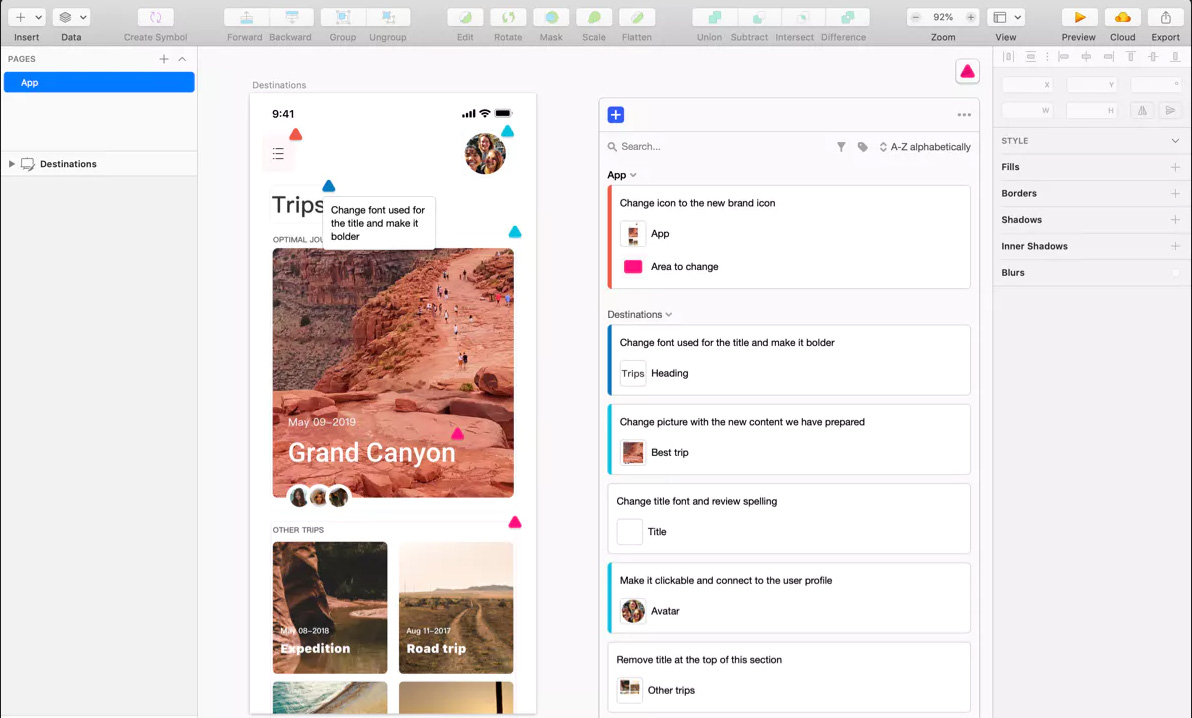Open the Data toolbar dropdown
The image size is (1192, 718).
coord(71,17)
